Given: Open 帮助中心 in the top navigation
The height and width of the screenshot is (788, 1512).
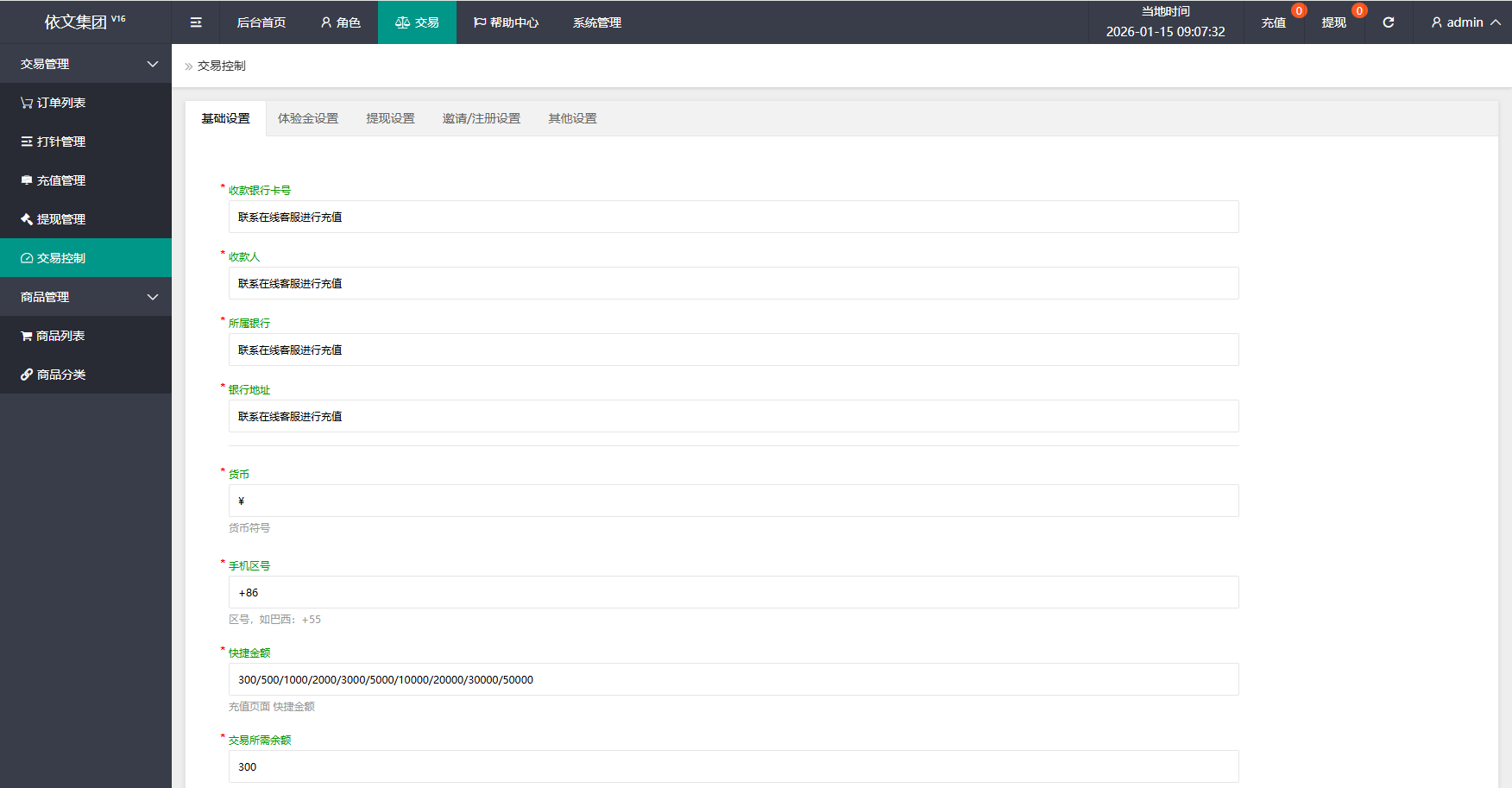Looking at the screenshot, I should (x=506, y=22).
